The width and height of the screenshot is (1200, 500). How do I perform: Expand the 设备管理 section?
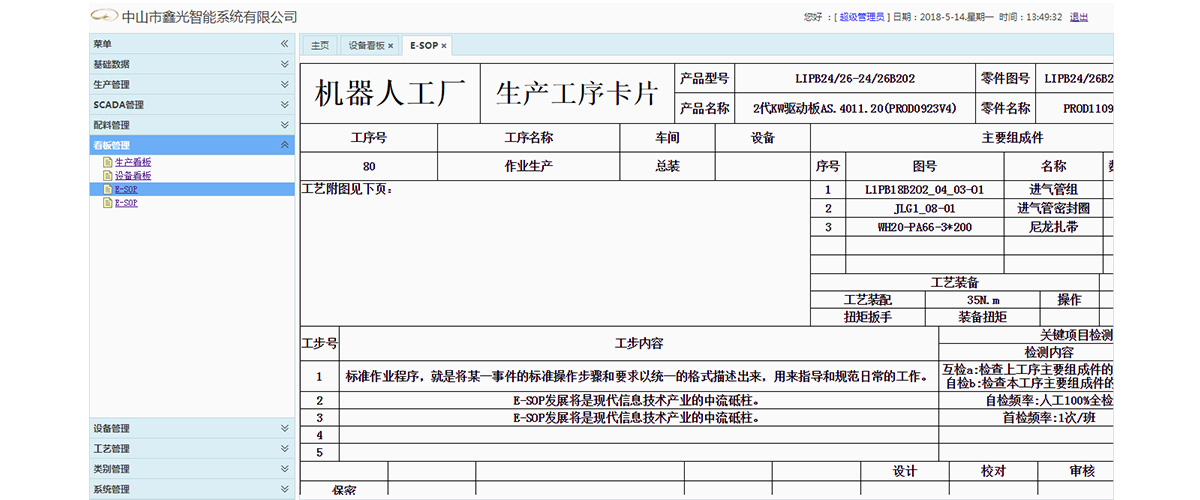click(x=285, y=429)
